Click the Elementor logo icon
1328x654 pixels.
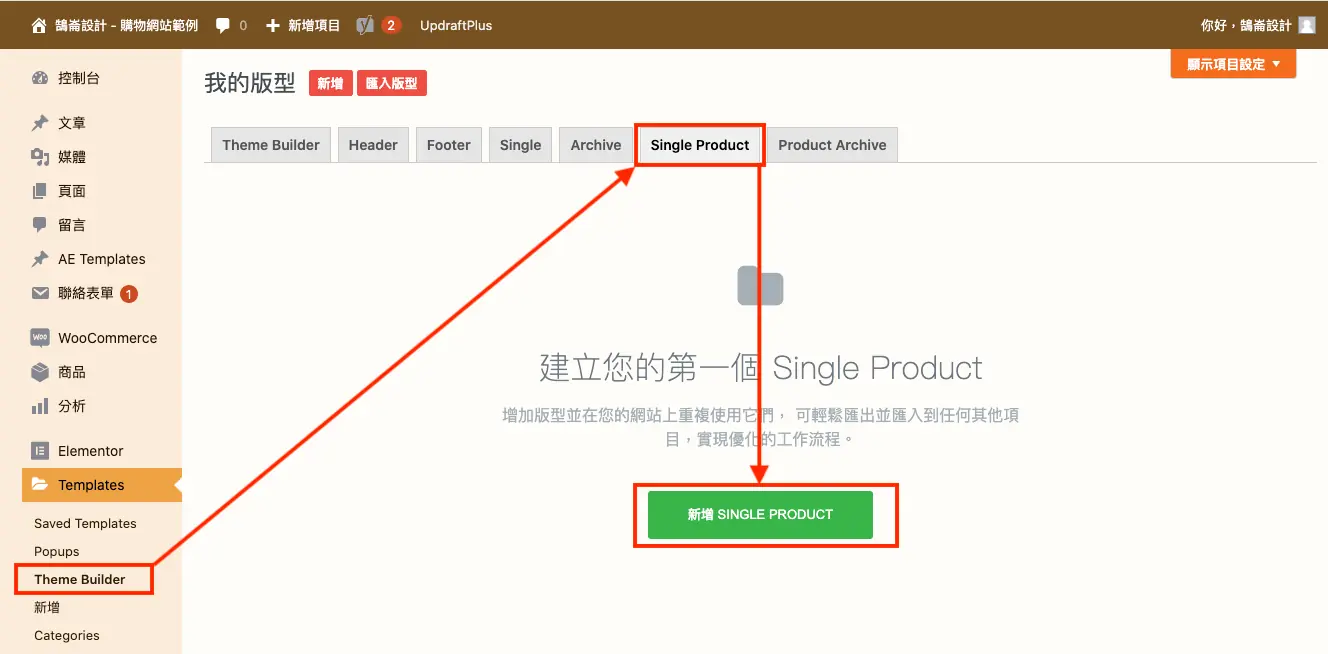[x=40, y=451]
